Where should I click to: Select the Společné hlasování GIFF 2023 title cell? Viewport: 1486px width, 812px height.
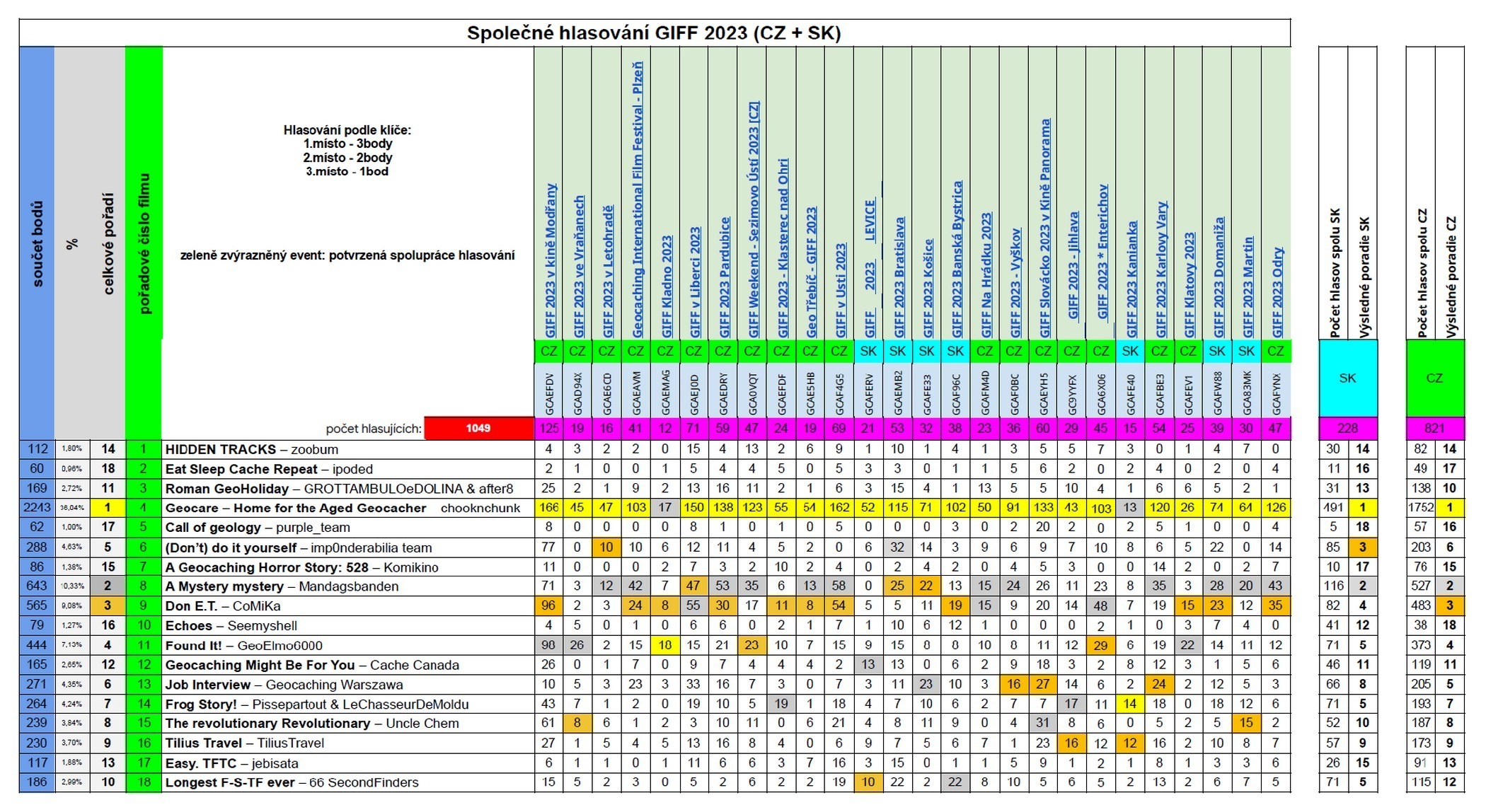pyautogui.click(x=654, y=33)
